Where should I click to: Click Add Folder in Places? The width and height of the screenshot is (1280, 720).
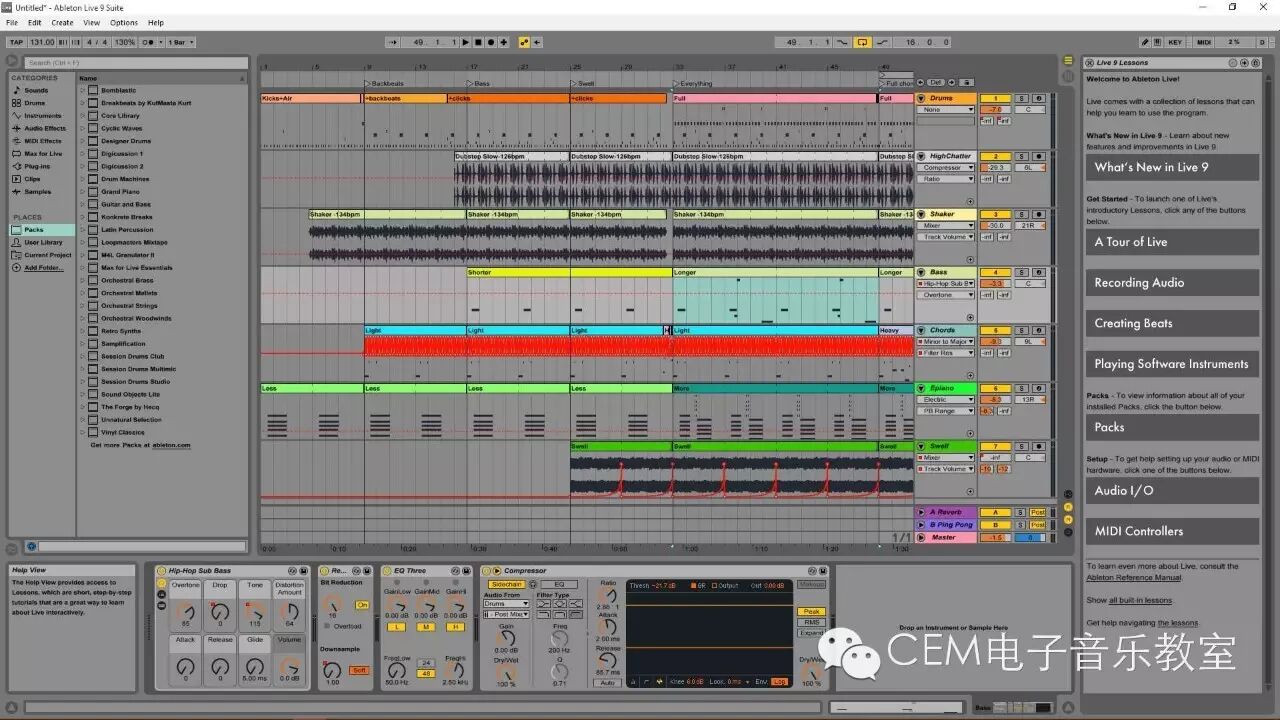42,267
